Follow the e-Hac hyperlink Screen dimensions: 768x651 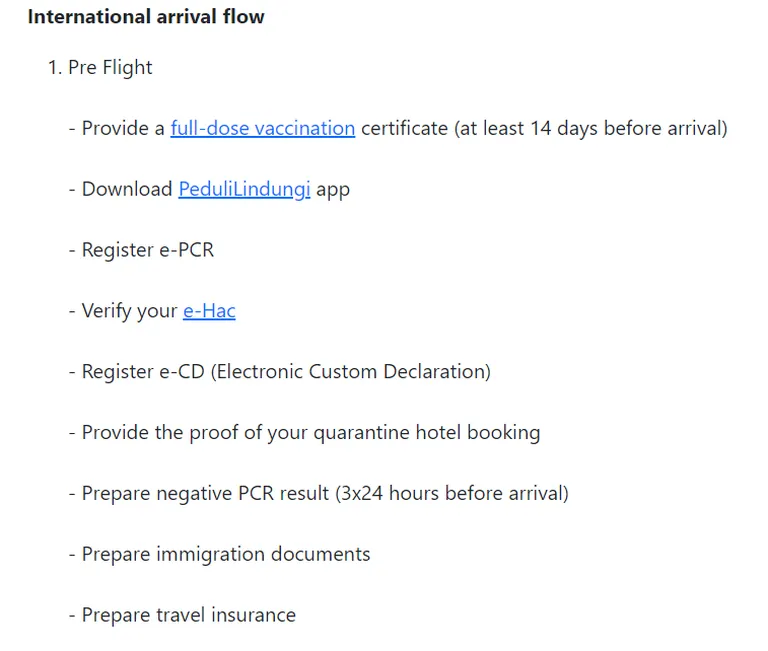pyautogui.click(x=209, y=311)
